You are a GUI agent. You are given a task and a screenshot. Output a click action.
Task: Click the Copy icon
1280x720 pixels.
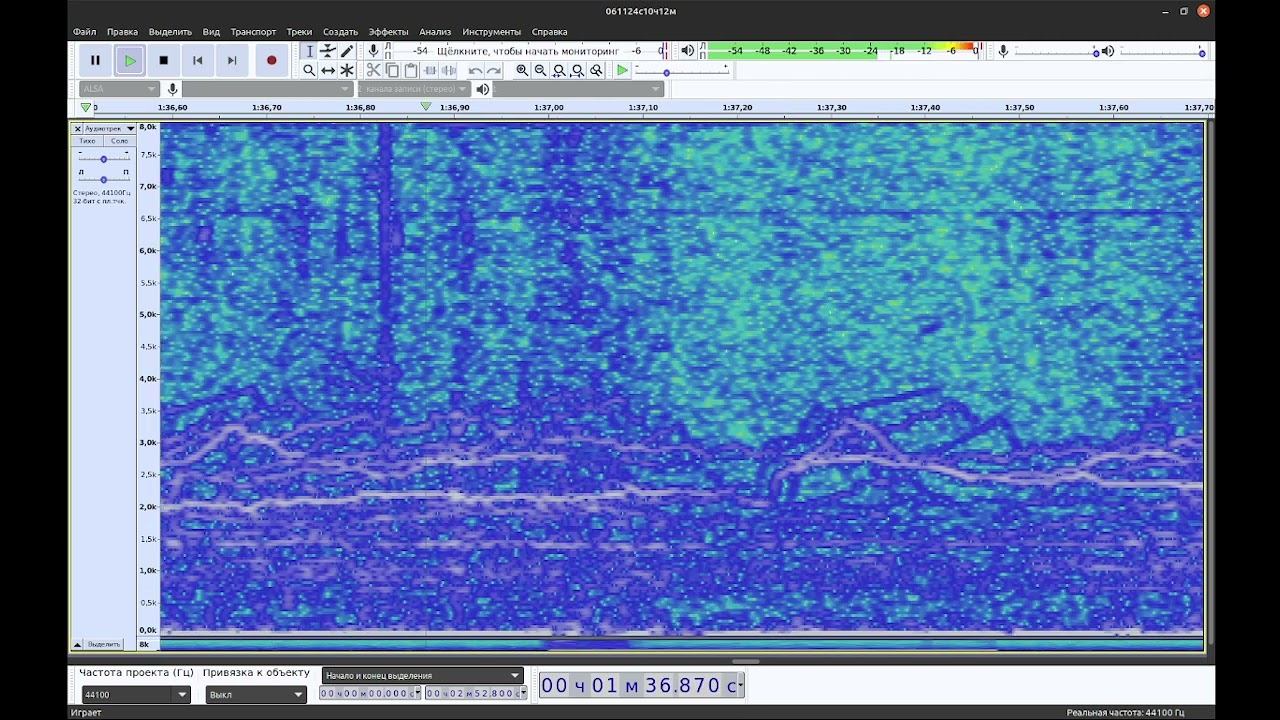[x=392, y=70]
